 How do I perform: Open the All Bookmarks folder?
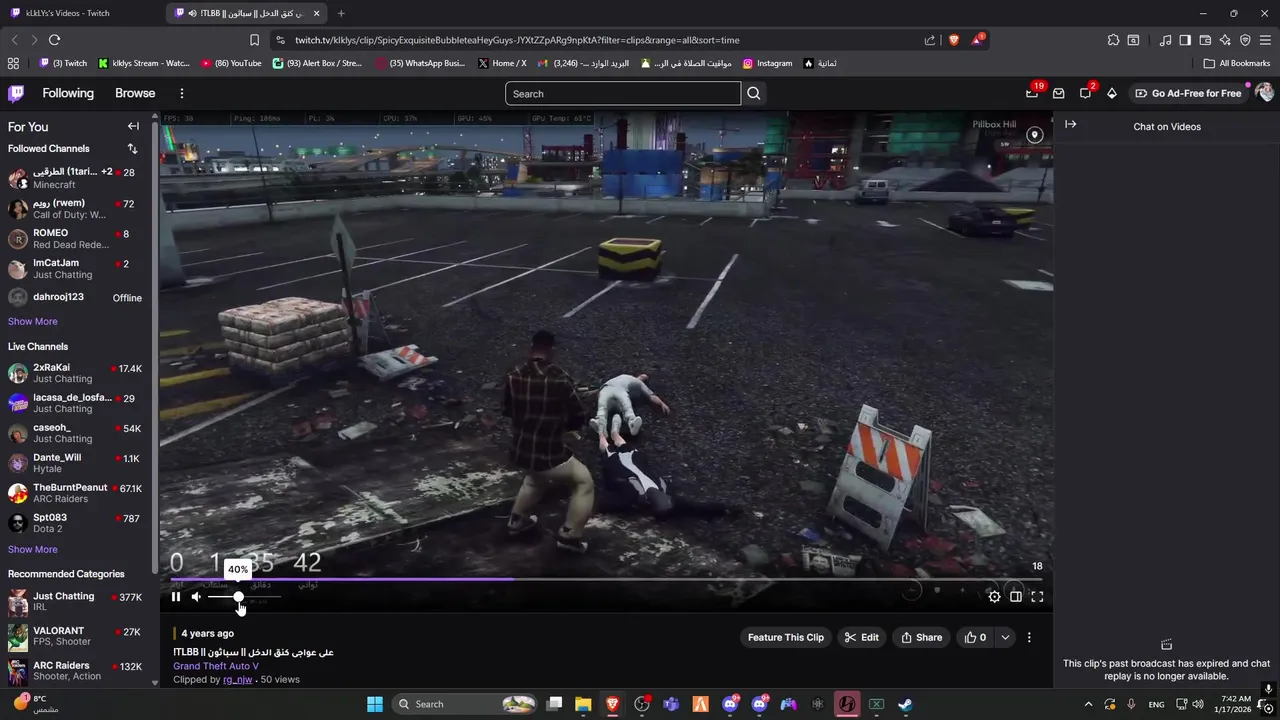click(1237, 63)
